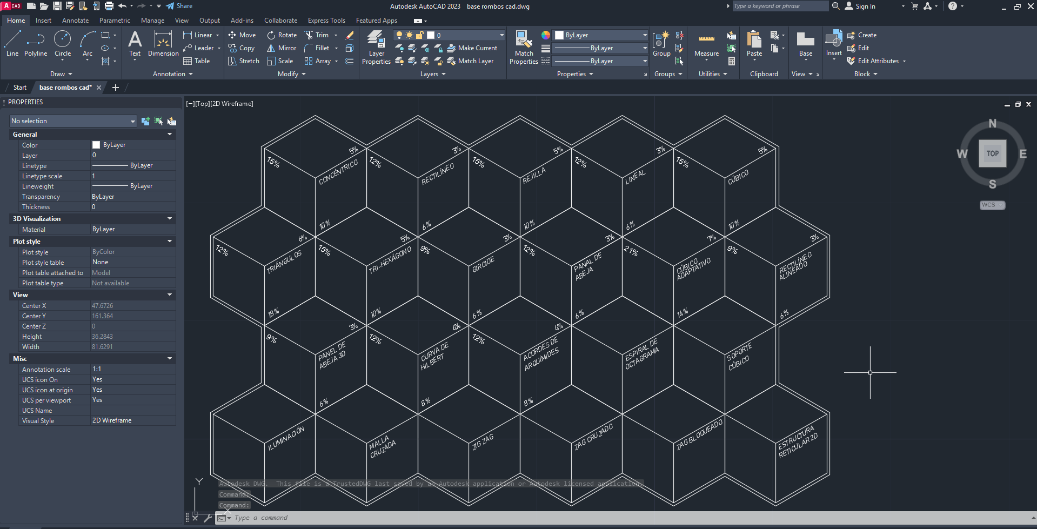Activate the Rotate command
The width and height of the screenshot is (1037, 529).
tap(282, 35)
